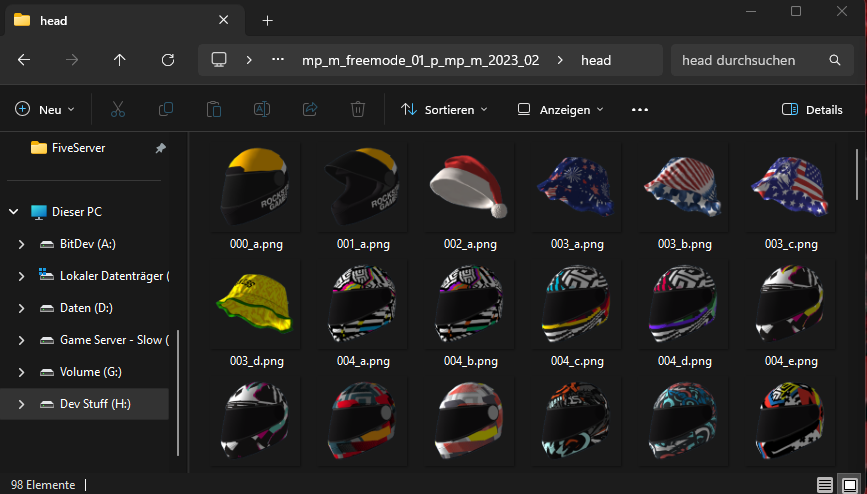The width and height of the screenshot is (867, 494).
Task: Select Volume (G:) in the sidebar
Action: (91, 372)
